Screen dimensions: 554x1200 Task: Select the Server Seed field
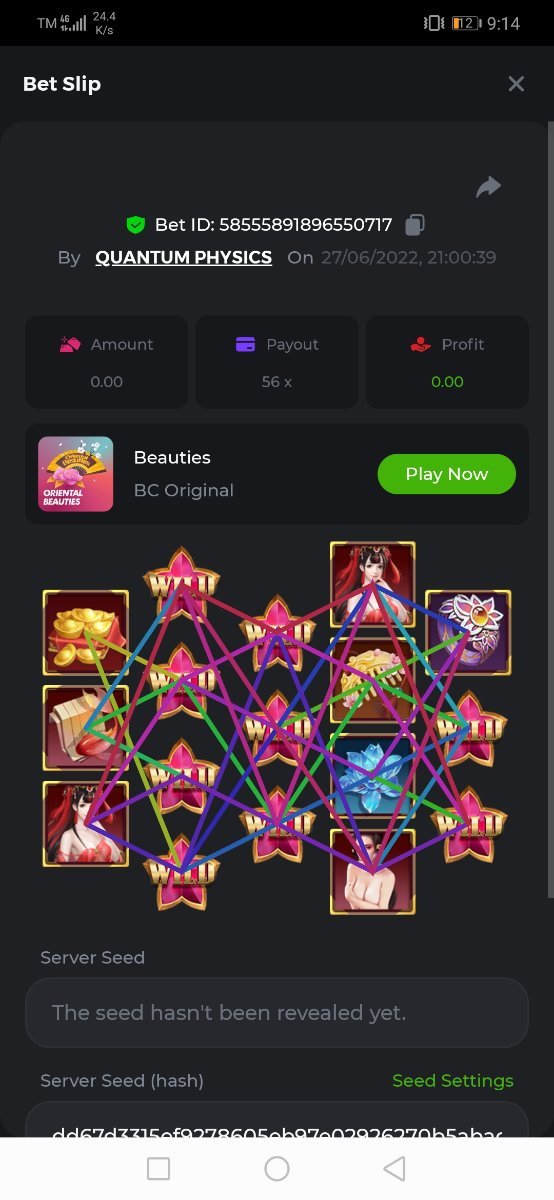coord(277,1013)
